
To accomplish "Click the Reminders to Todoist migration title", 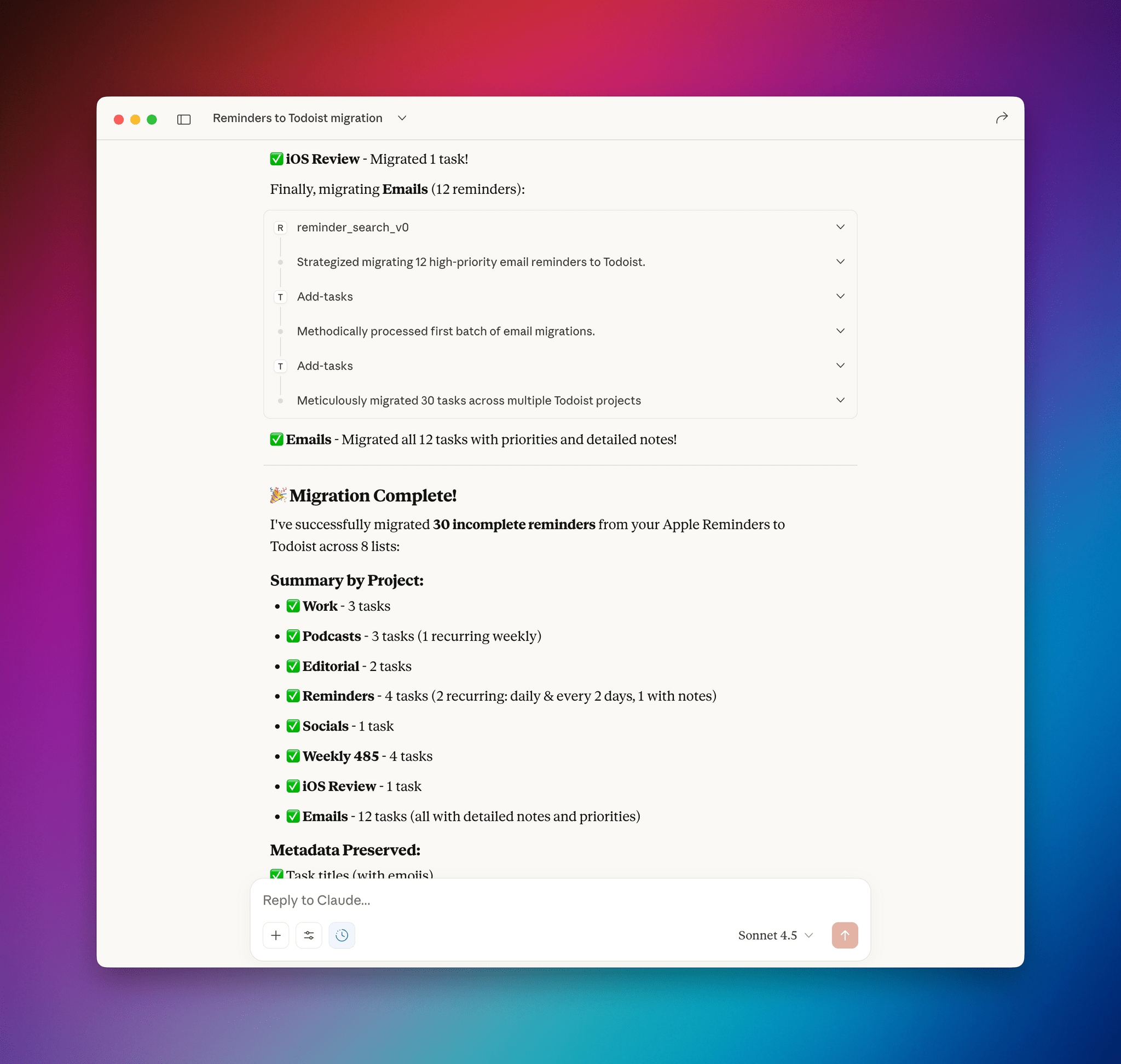I will tap(297, 118).
